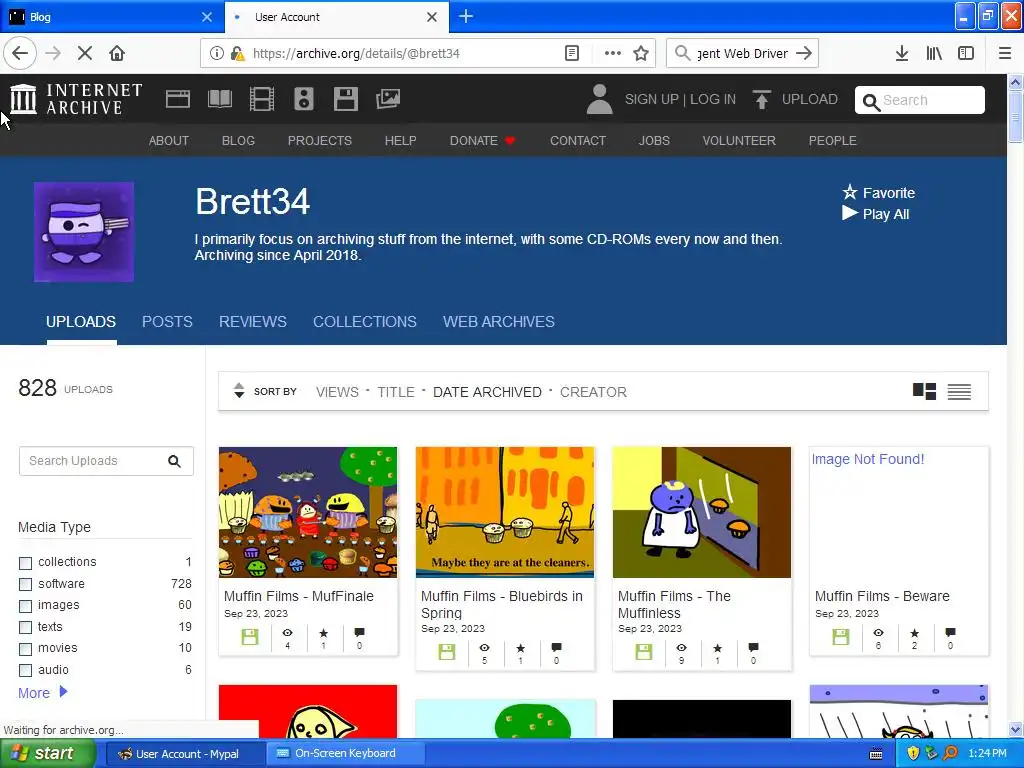
Task: Open browser home page icon
Action: (x=117, y=53)
